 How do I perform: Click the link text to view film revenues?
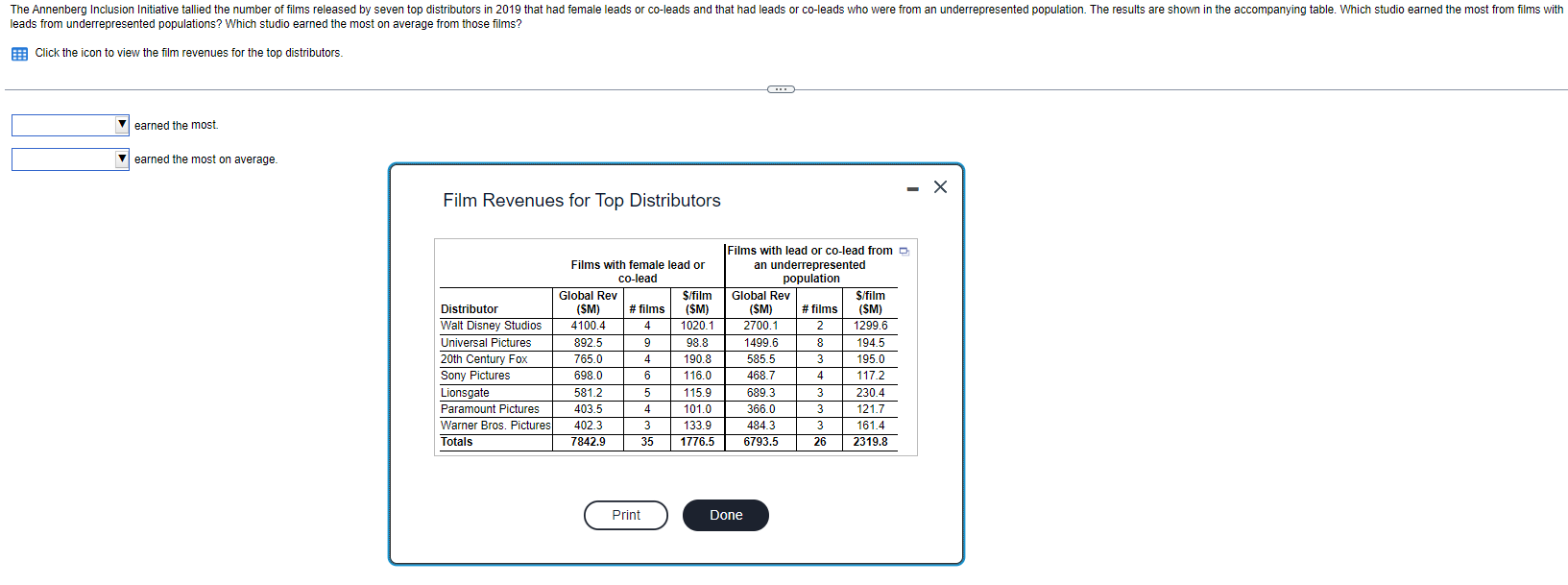tap(188, 53)
